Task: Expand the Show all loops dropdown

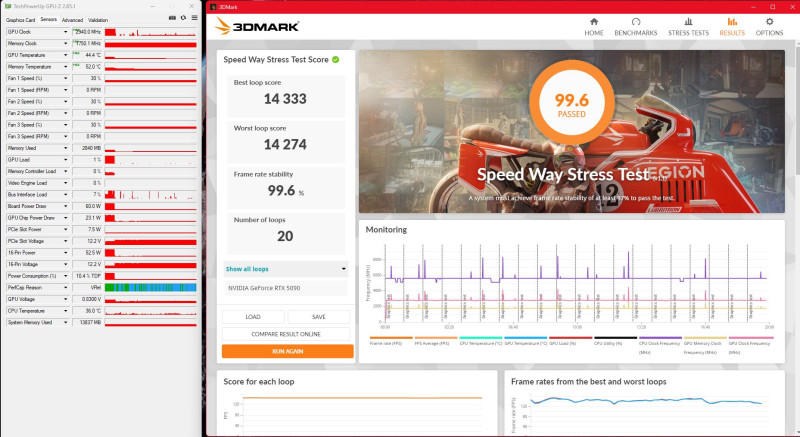Action: pyautogui.click(x=286, y=269)
